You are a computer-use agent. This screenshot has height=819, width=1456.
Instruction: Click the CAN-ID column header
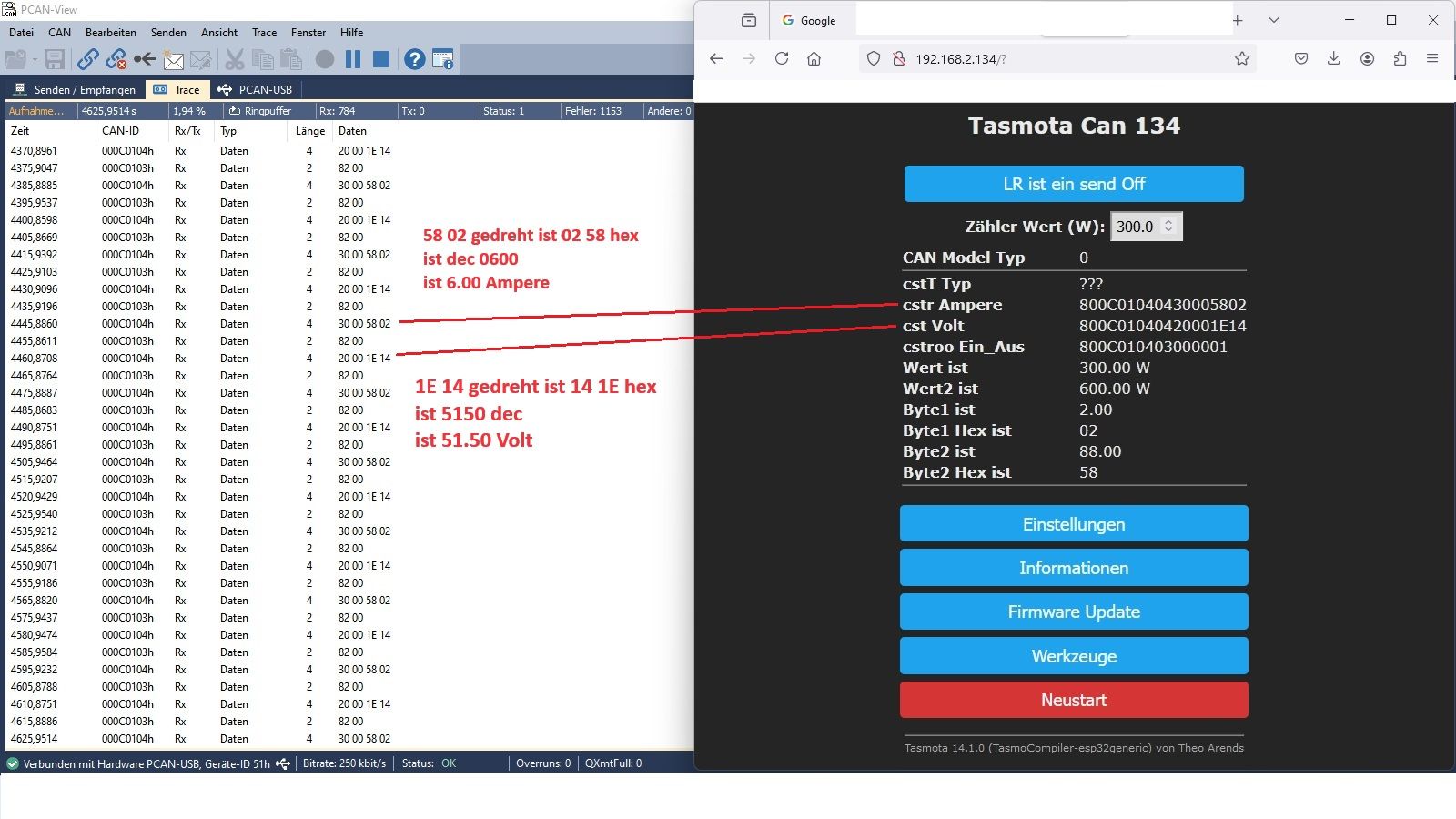[x=133, y=131]
